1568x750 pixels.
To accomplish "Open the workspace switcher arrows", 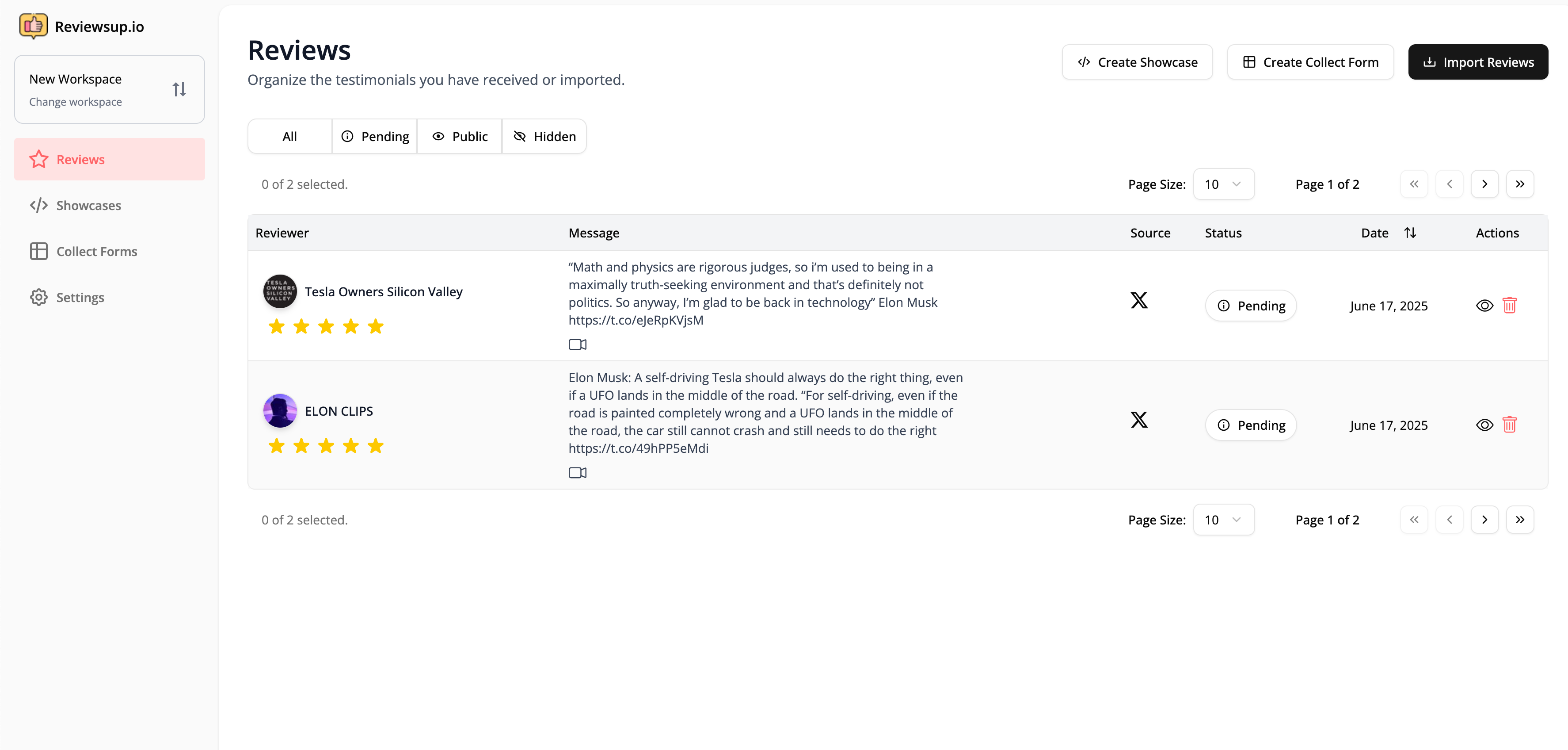I will pyautogui.click(x=179, y=90).
